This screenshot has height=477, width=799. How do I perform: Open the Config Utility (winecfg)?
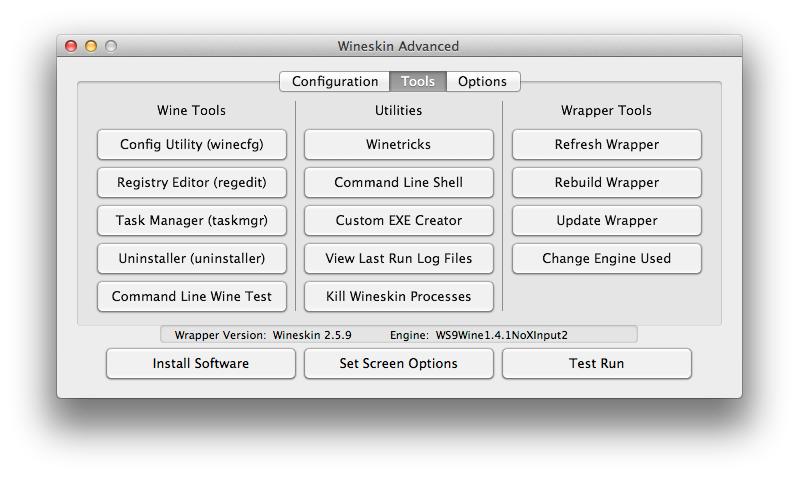(x=192, y=144)
